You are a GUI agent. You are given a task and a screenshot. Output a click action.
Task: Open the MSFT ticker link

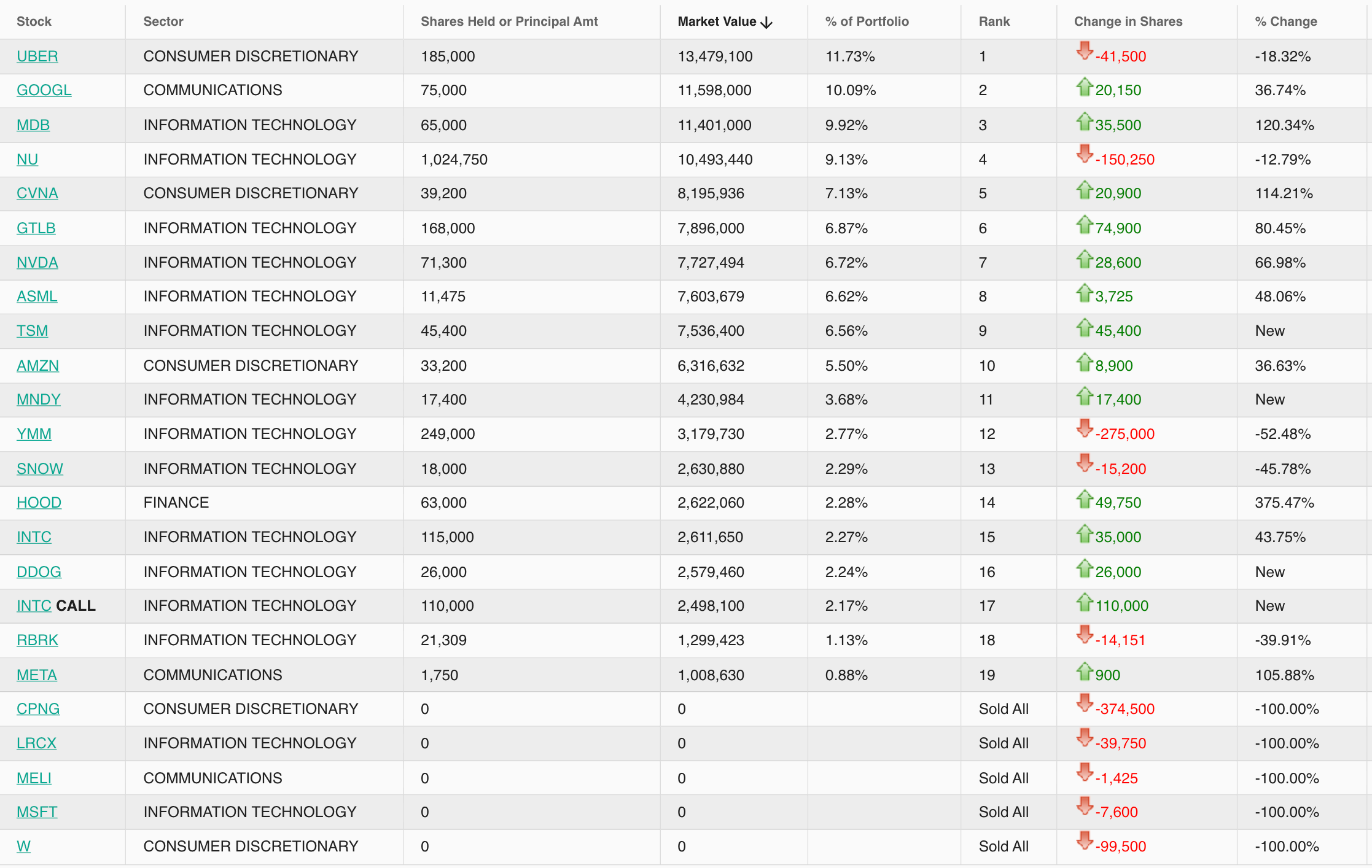37,812
